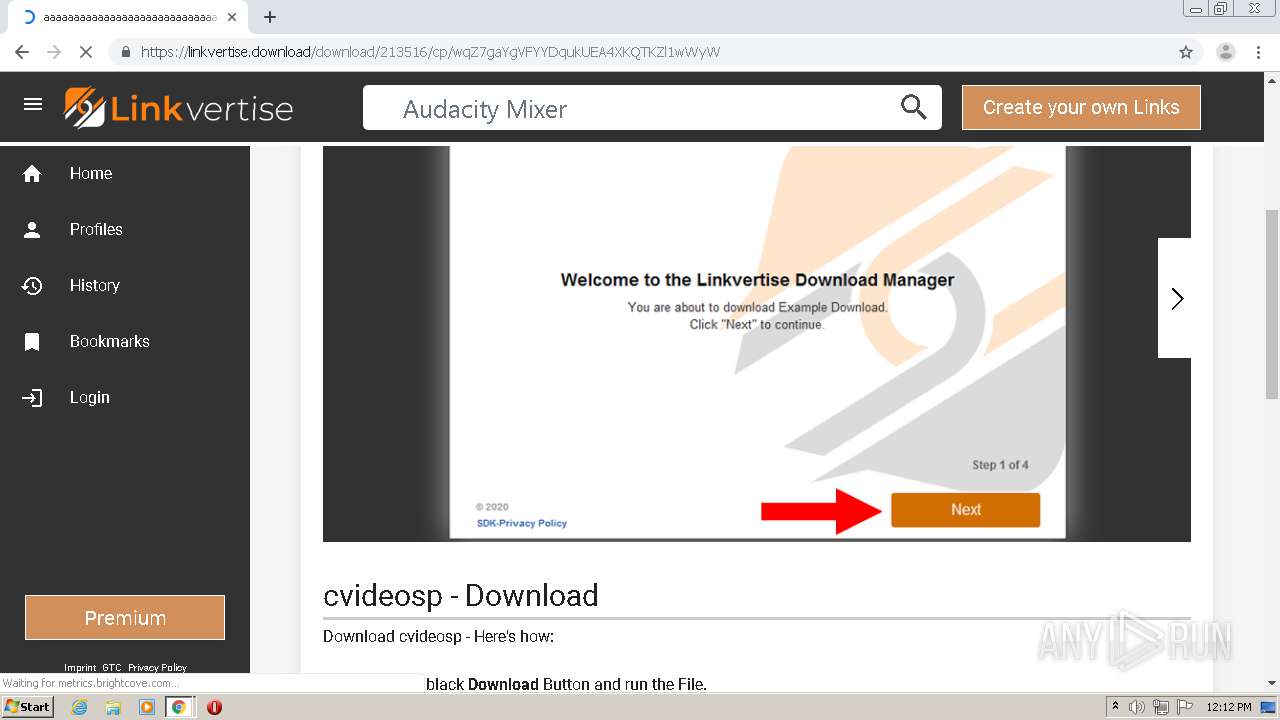Click the Step 1 of 4 text

(x=1000, y=465)
